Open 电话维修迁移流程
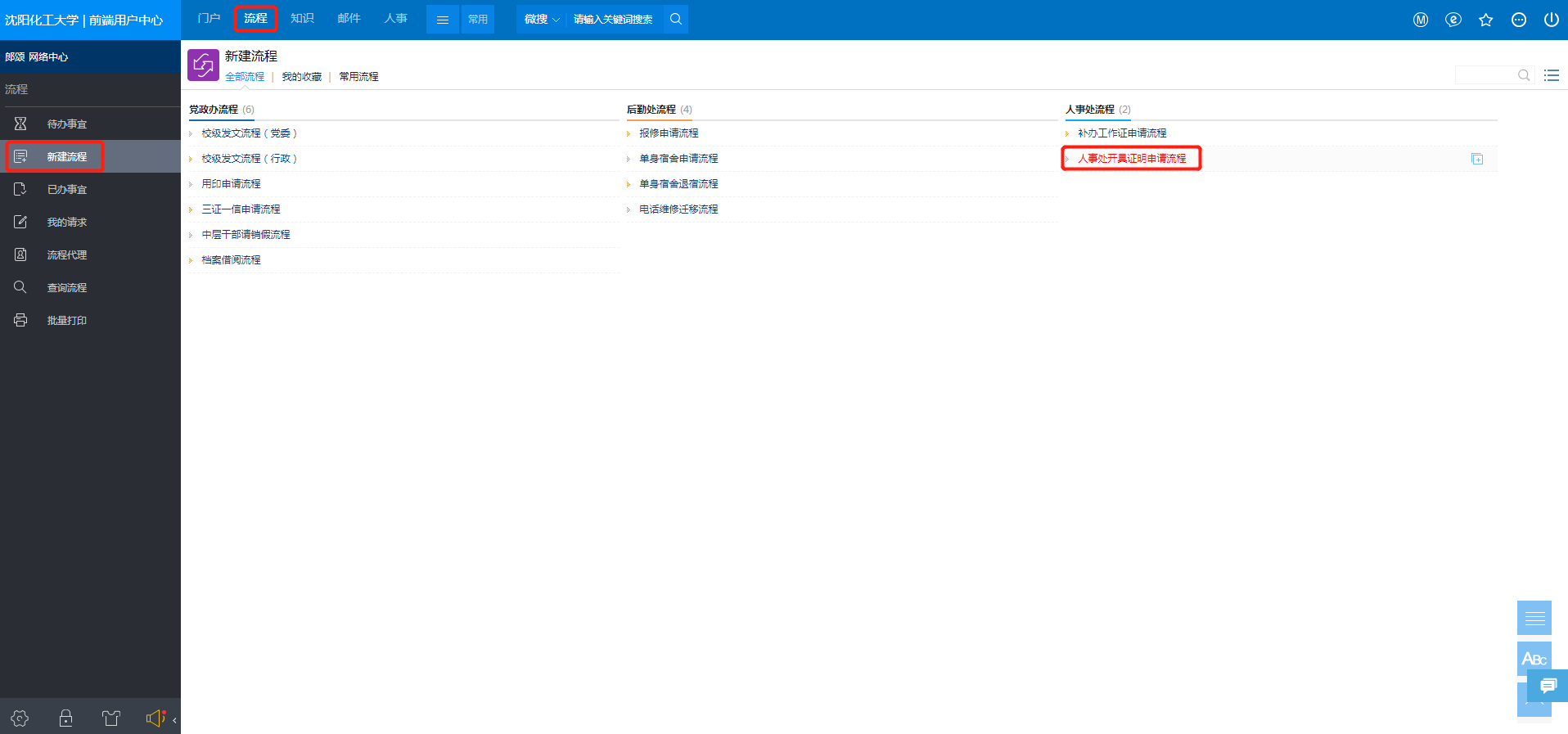1568x734 pixels. [678, 209]
